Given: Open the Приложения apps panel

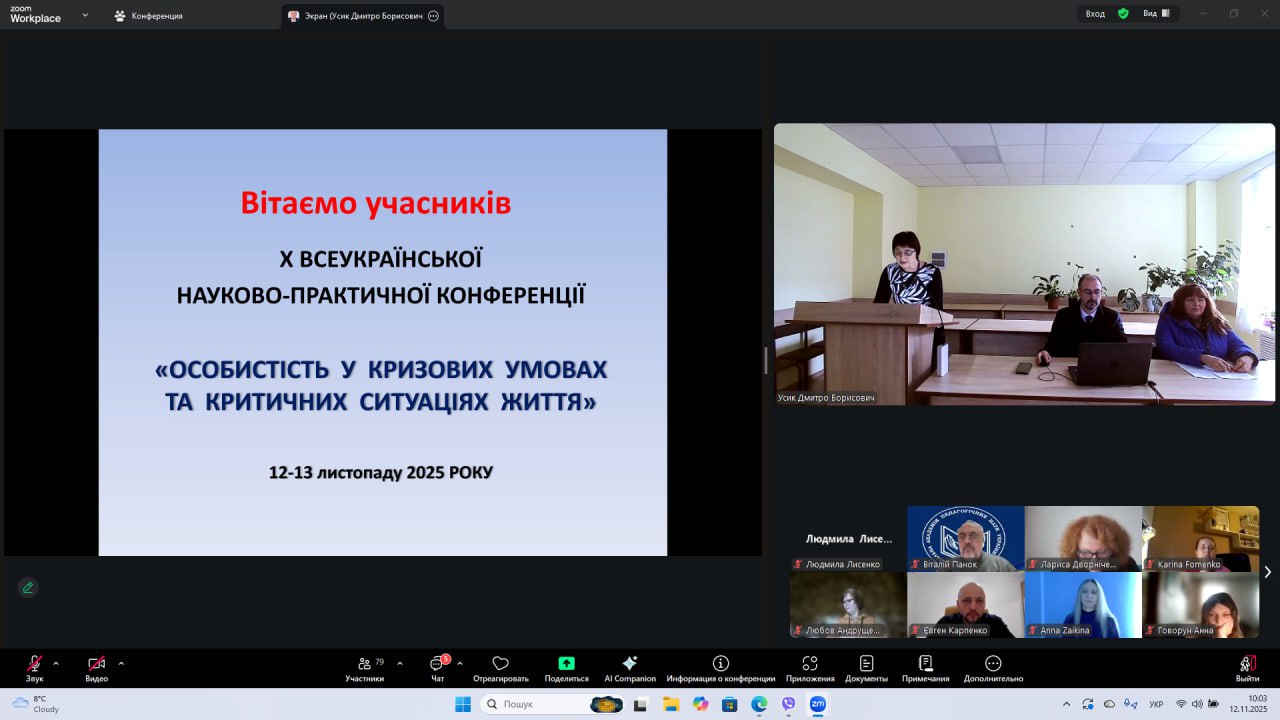Looking at the screenshot, I should pos(810,668).
